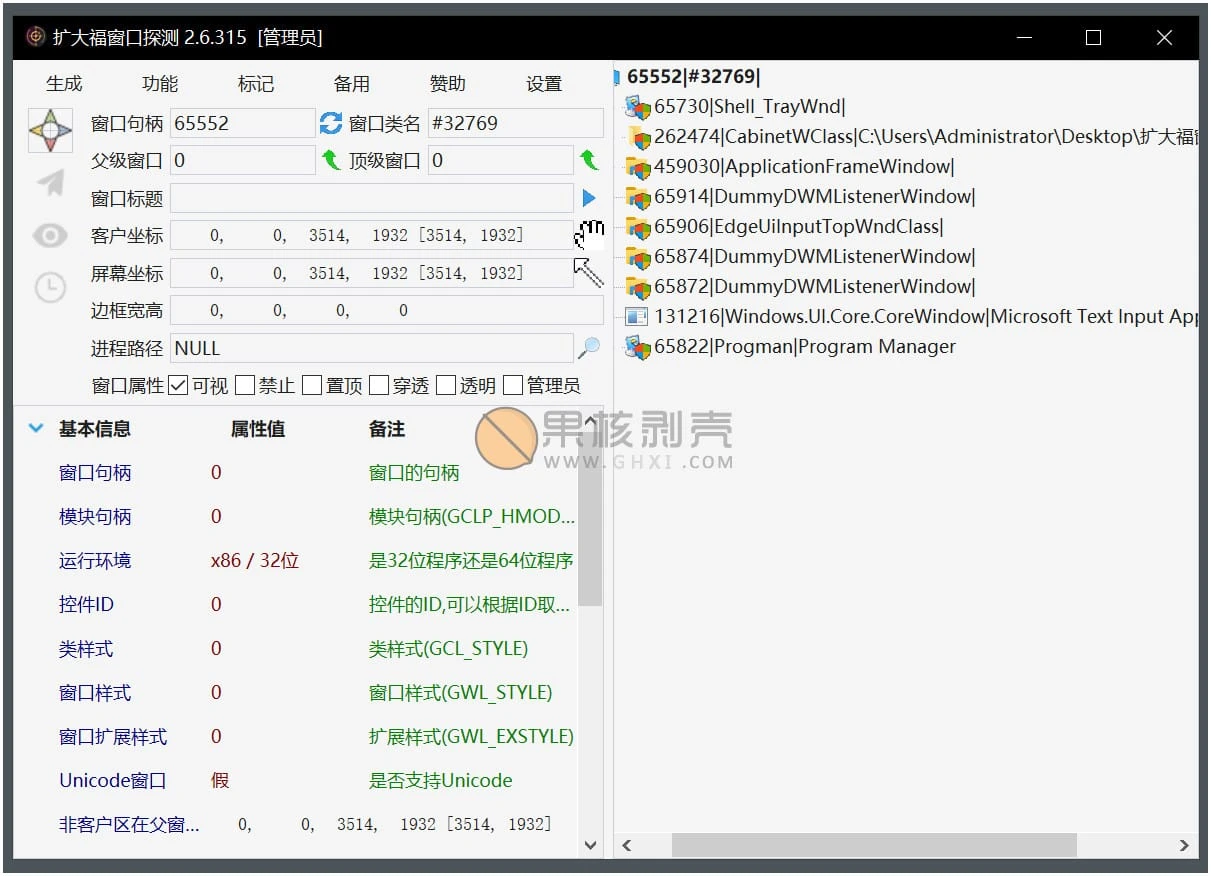Open the 生成 menu
Viewport: 1211px width, 876px height.
64,84
